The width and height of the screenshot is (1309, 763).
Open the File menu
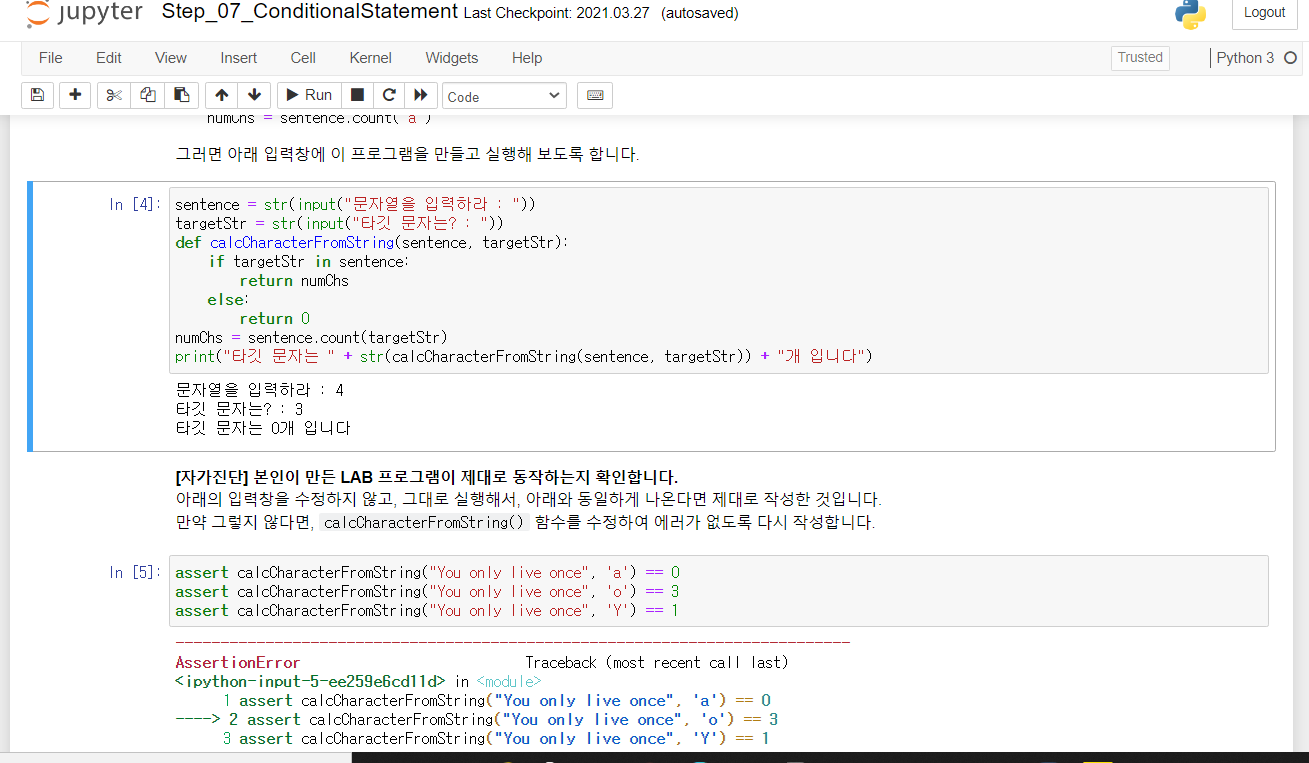(50, 58)
